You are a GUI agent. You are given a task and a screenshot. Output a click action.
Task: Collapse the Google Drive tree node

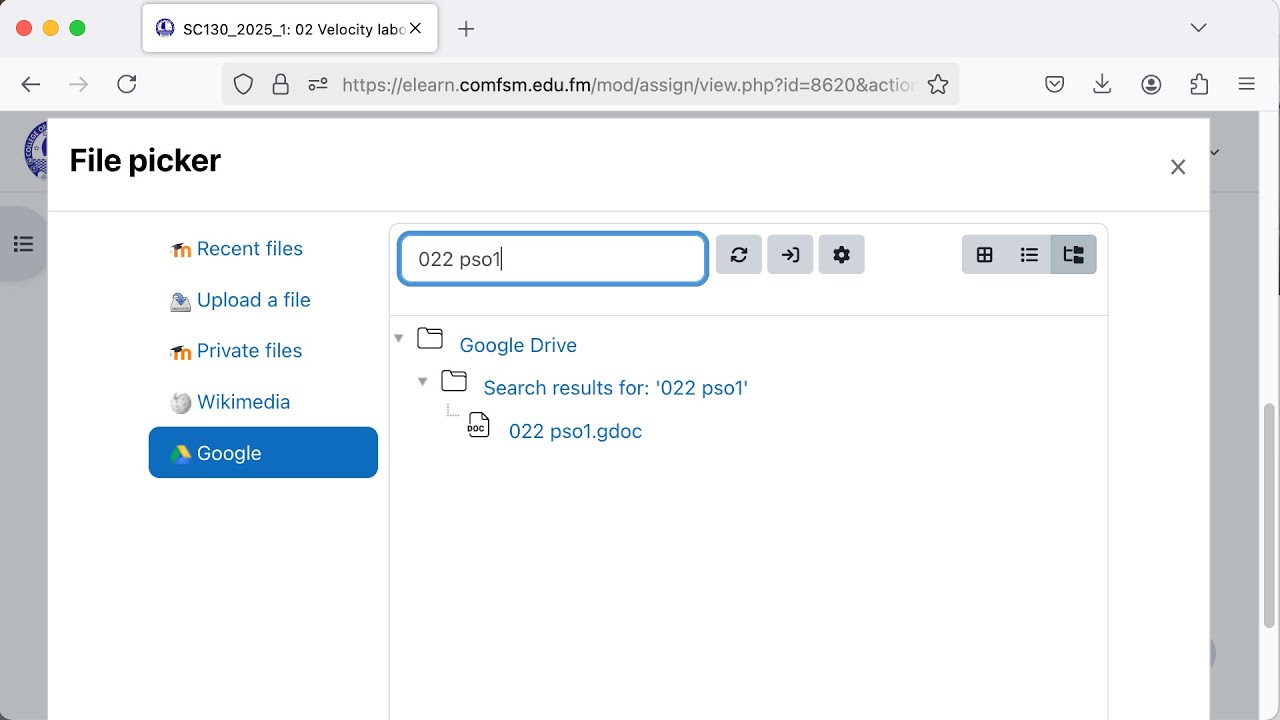[398, 338]
